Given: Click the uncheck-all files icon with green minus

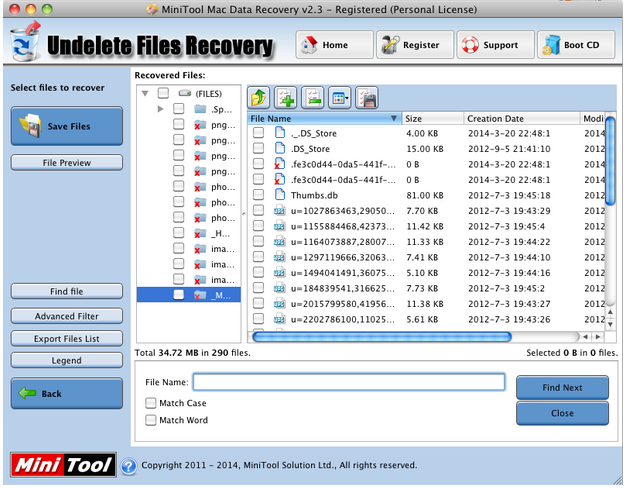Looking at the screenshot, I should [x=313, y=98].
